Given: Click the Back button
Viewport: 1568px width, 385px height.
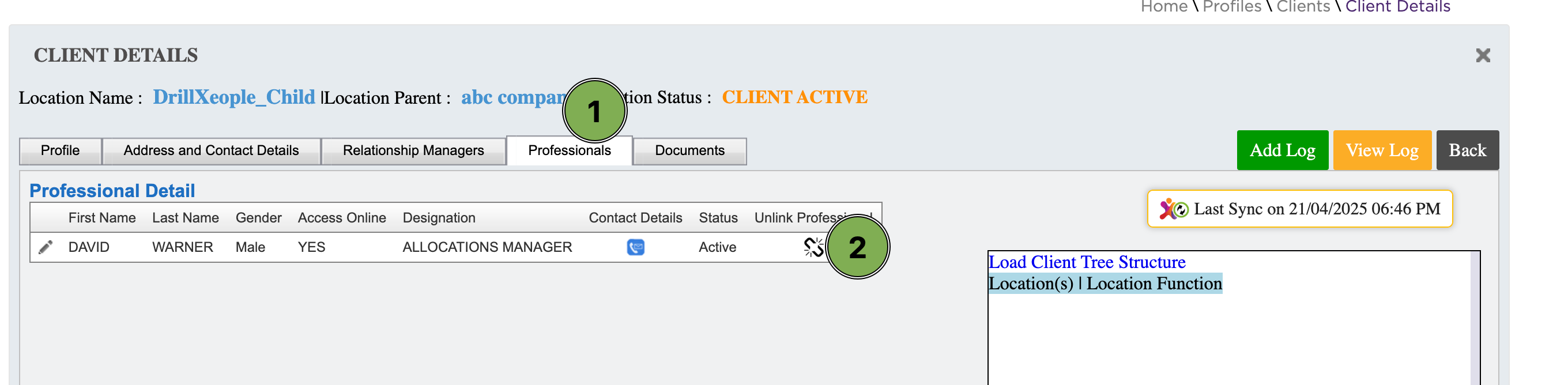Looking at the screenshot, I should pos(1468,150).
